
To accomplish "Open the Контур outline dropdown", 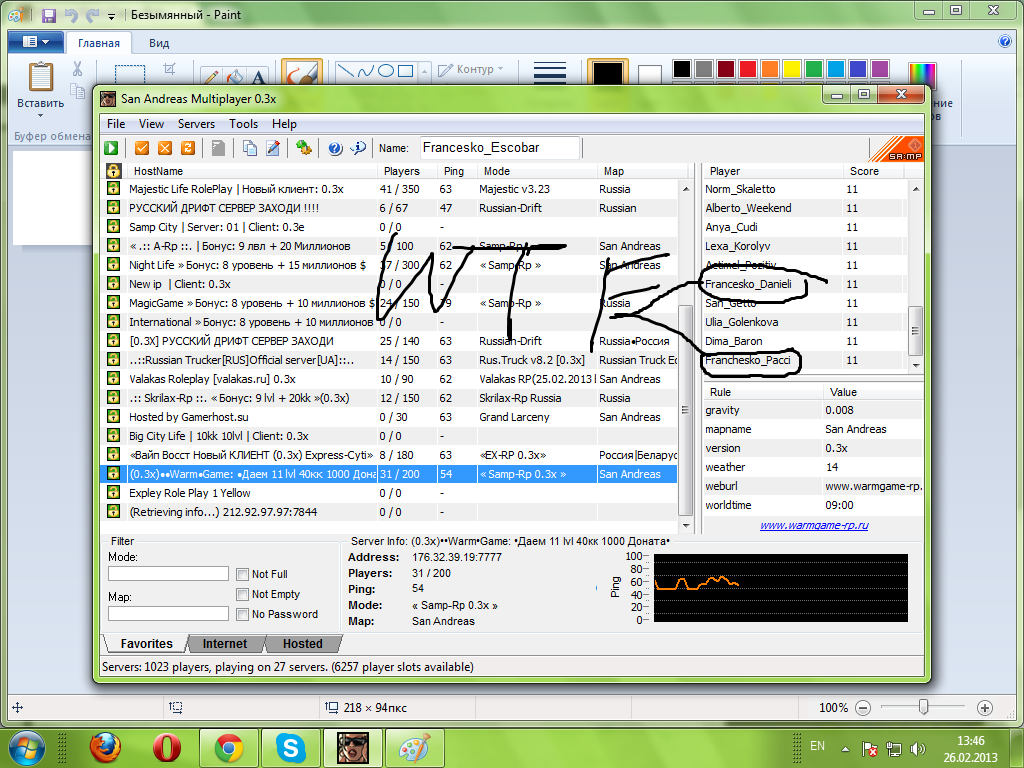I will point(471,69).
